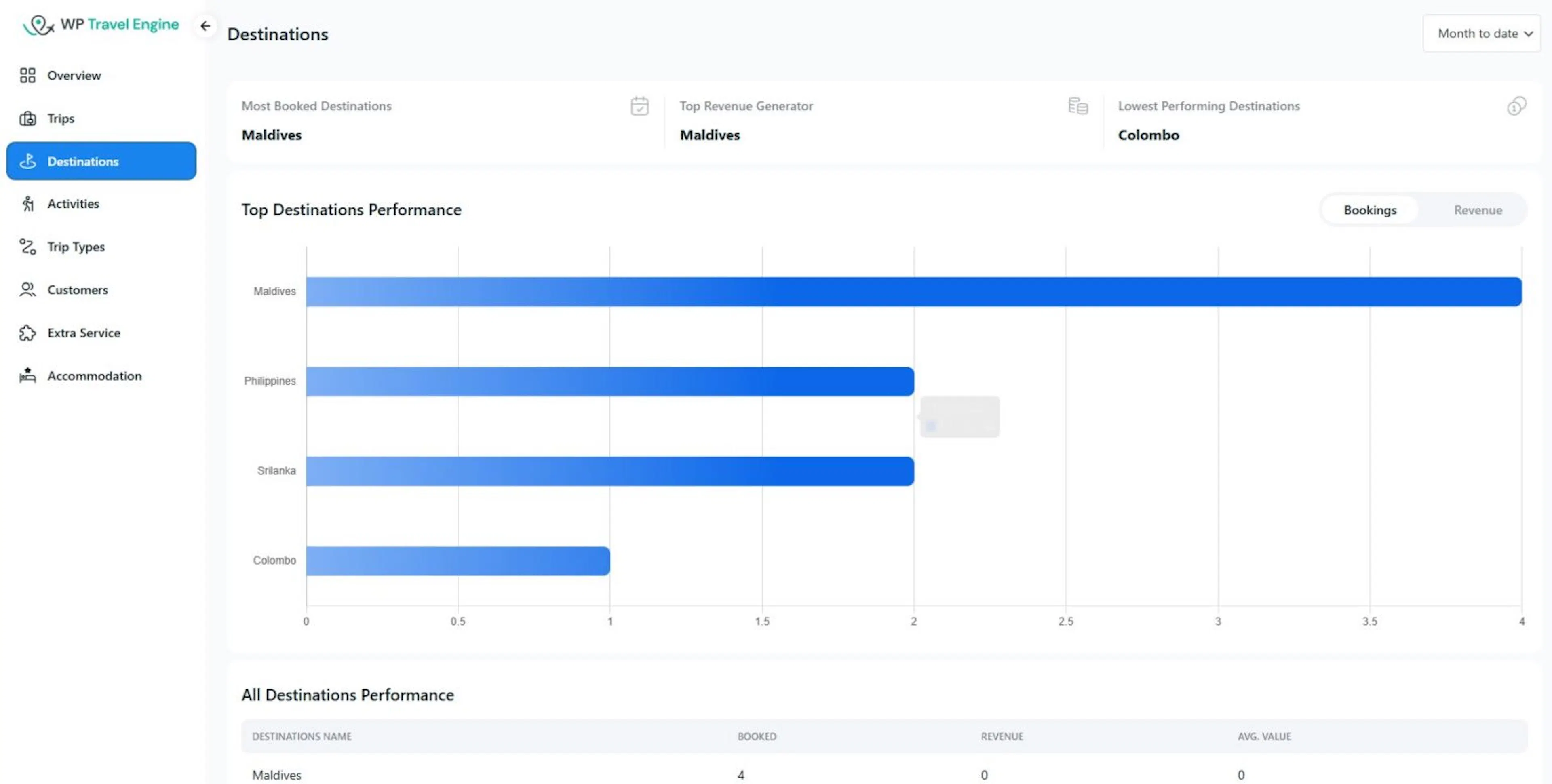Switch chart to Bookings view

(1369, 210)
